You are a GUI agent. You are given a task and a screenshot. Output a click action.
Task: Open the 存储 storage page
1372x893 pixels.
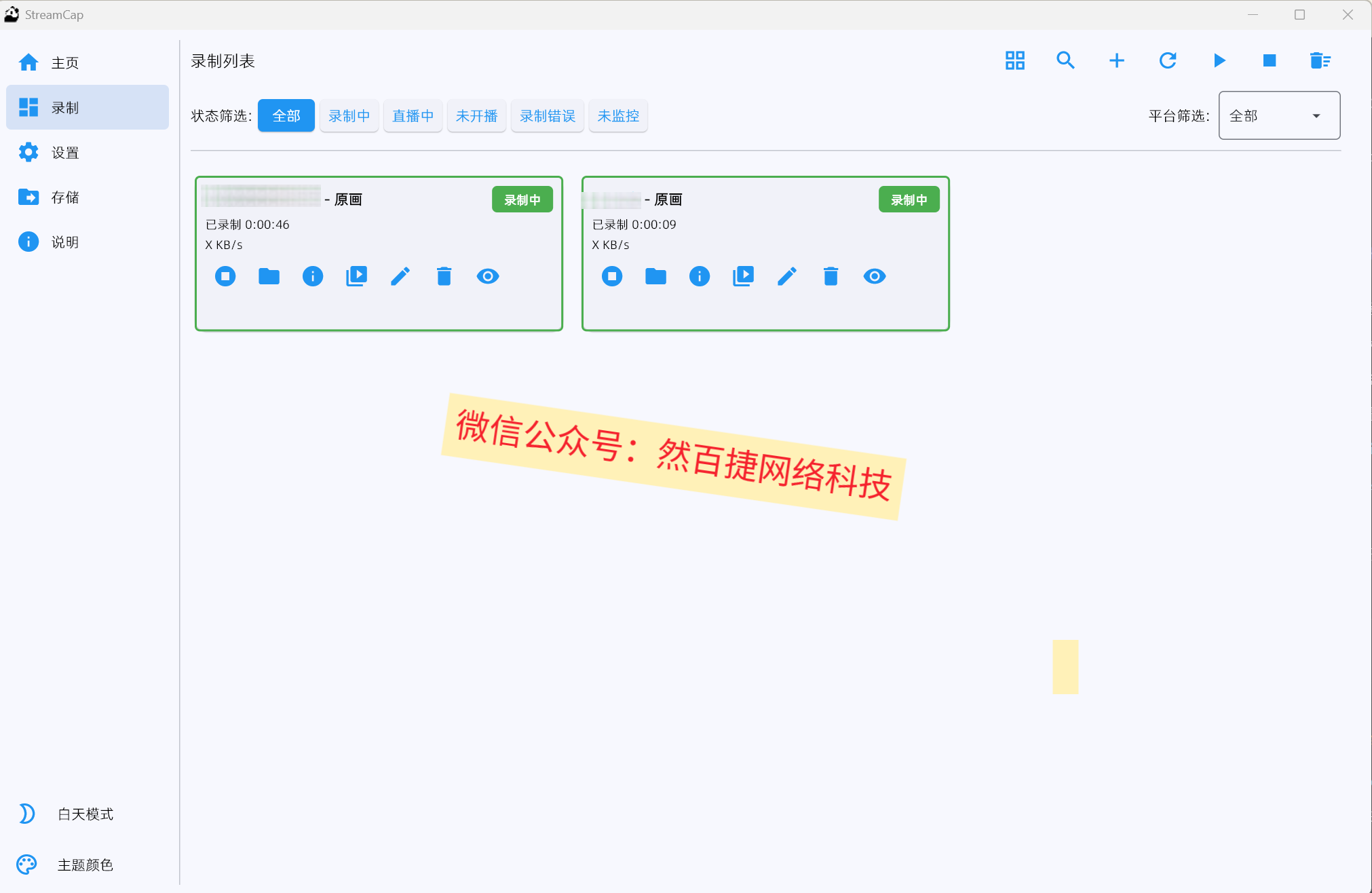[x=64, y=197]
